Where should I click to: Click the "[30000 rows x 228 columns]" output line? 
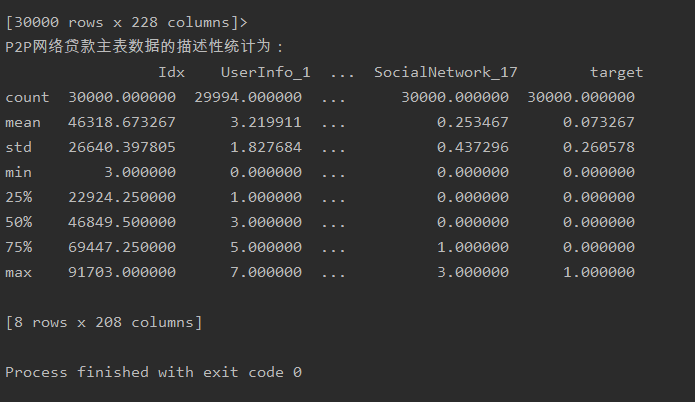click(126, 21)
